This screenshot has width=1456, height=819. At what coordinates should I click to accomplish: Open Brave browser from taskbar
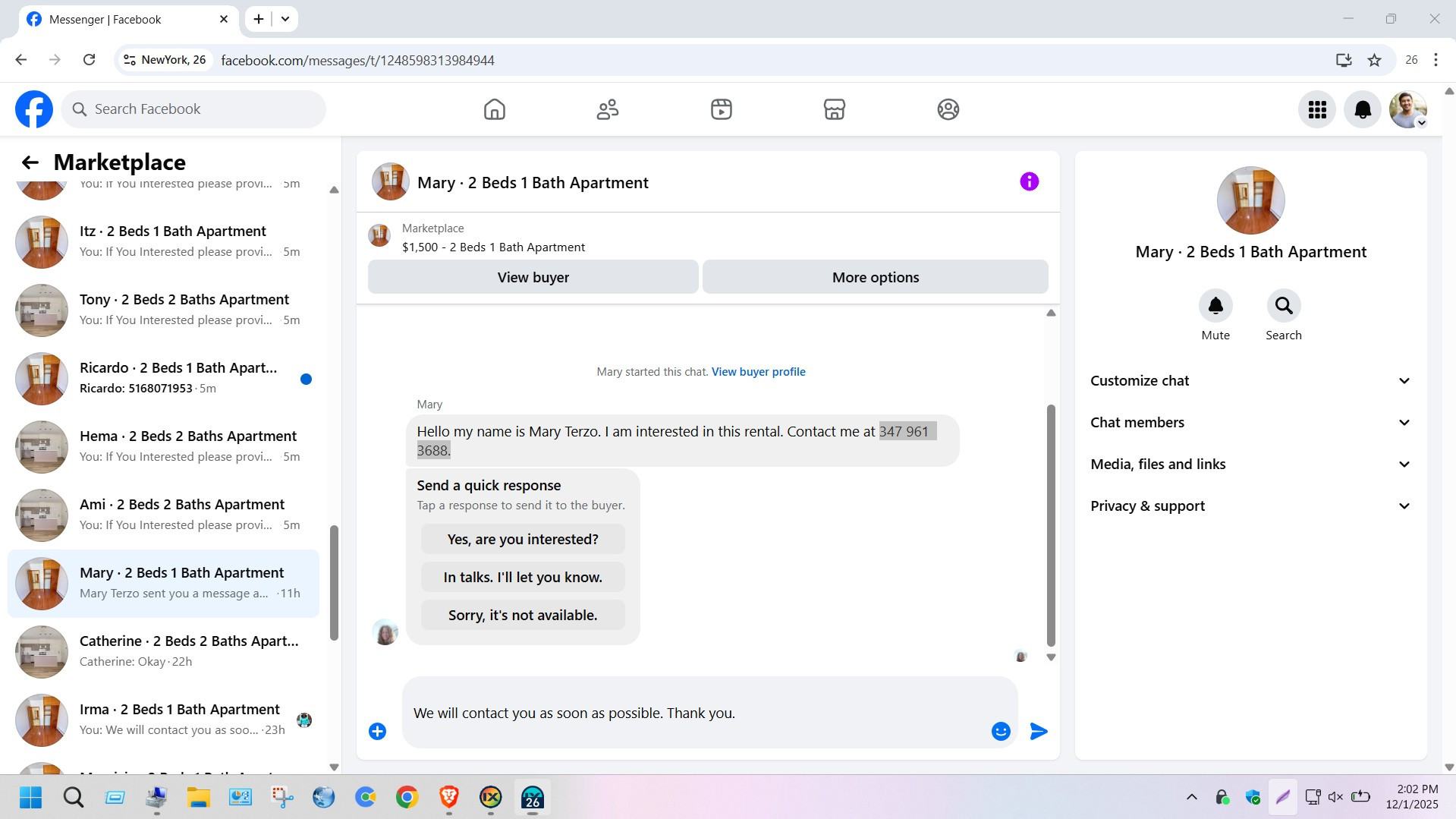(x=449, y=797)
